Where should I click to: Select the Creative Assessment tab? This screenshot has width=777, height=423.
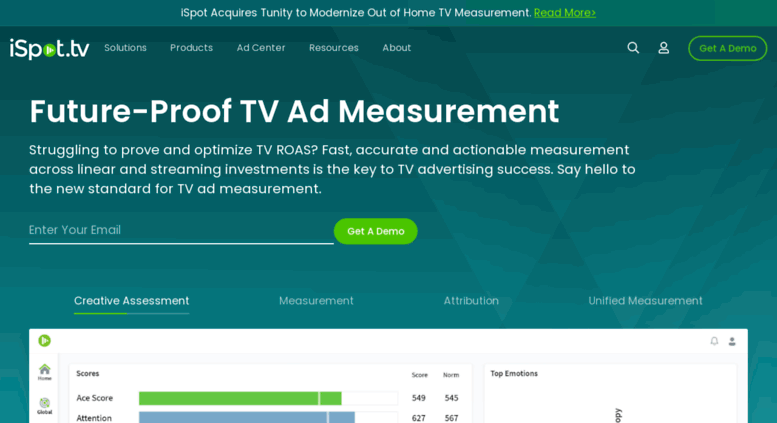[x=131, y=301]
